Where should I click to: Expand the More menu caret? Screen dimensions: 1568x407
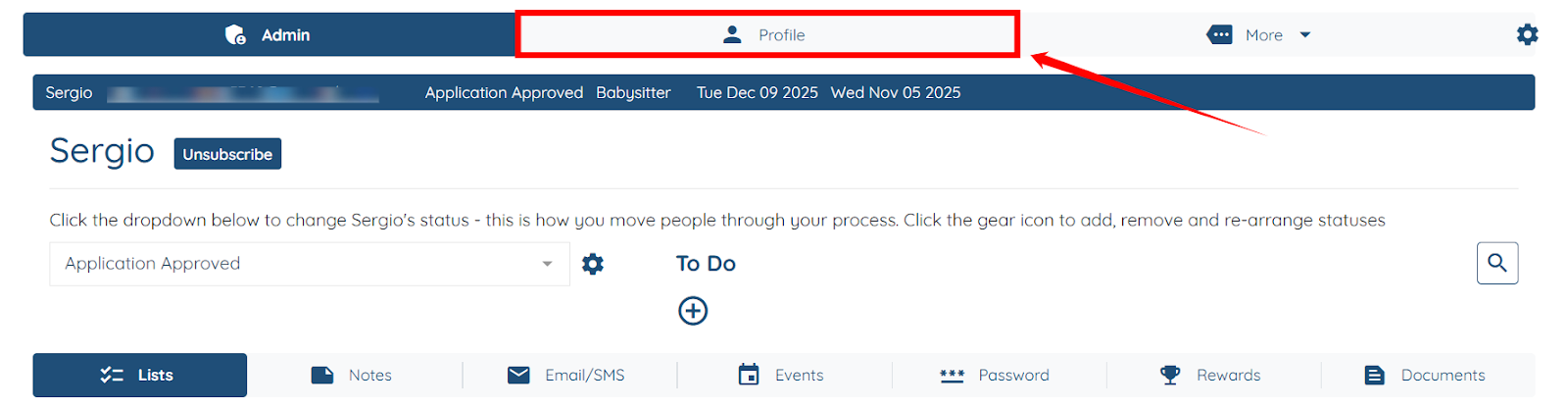point(1305,35)
